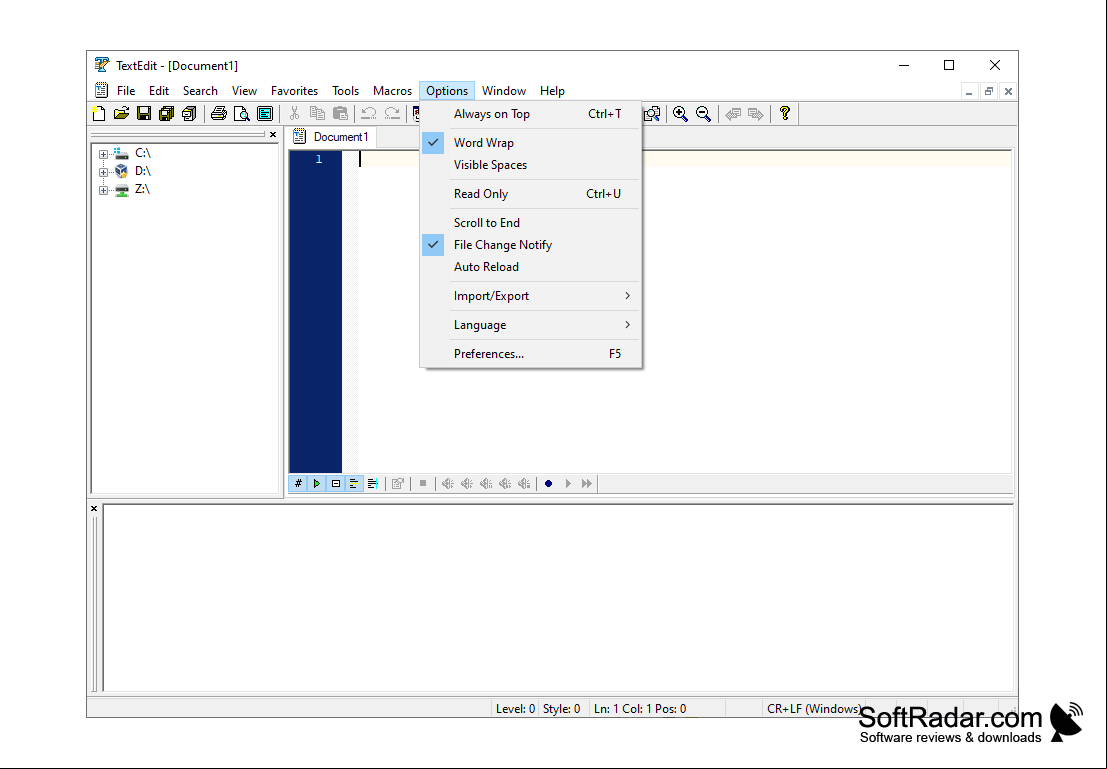The width and height of the screenshot is (1107, 769).
Task: Click the document properties icon in the editor toolbar
Action: point(398,484)
